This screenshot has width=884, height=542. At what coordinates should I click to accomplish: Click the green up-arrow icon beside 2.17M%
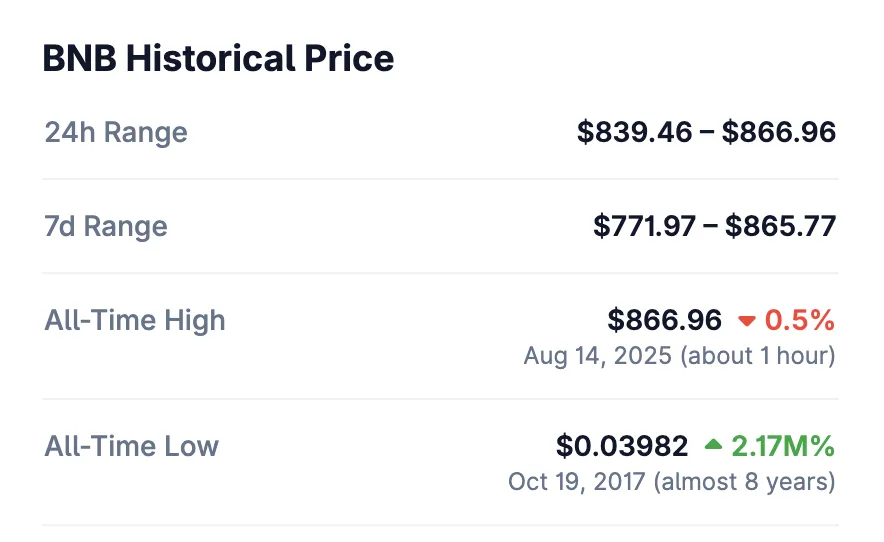click(713, 445)
